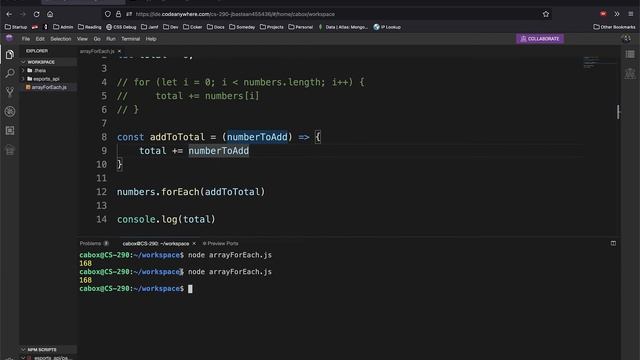This screenshot has width=640, height=360.
Task: Open the Extensions view icon in activity bar
Action: 10,130
